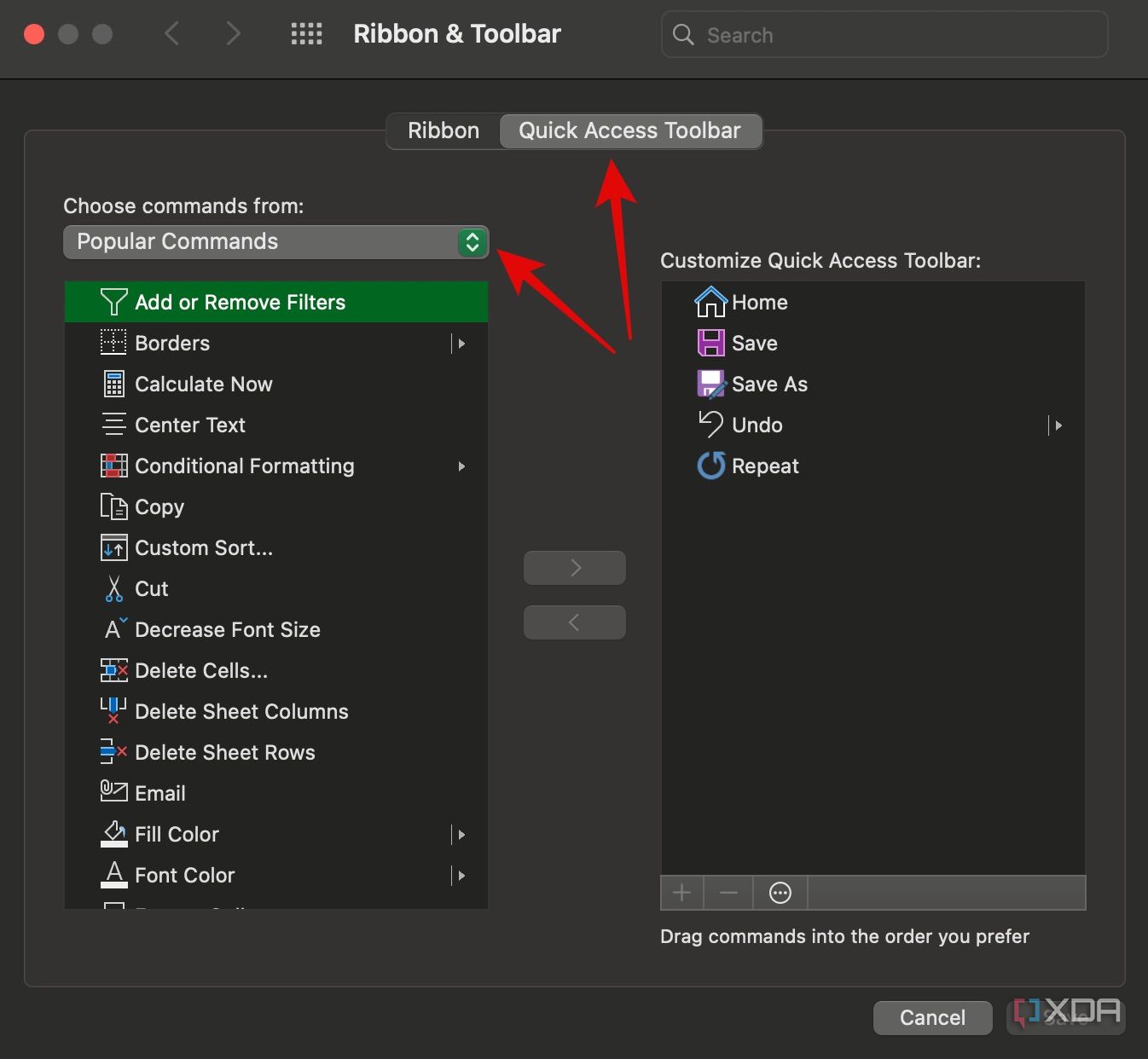Click the Conditional Formatting icon
This screenshot has width=1148, height=1059.
point(113,466)
